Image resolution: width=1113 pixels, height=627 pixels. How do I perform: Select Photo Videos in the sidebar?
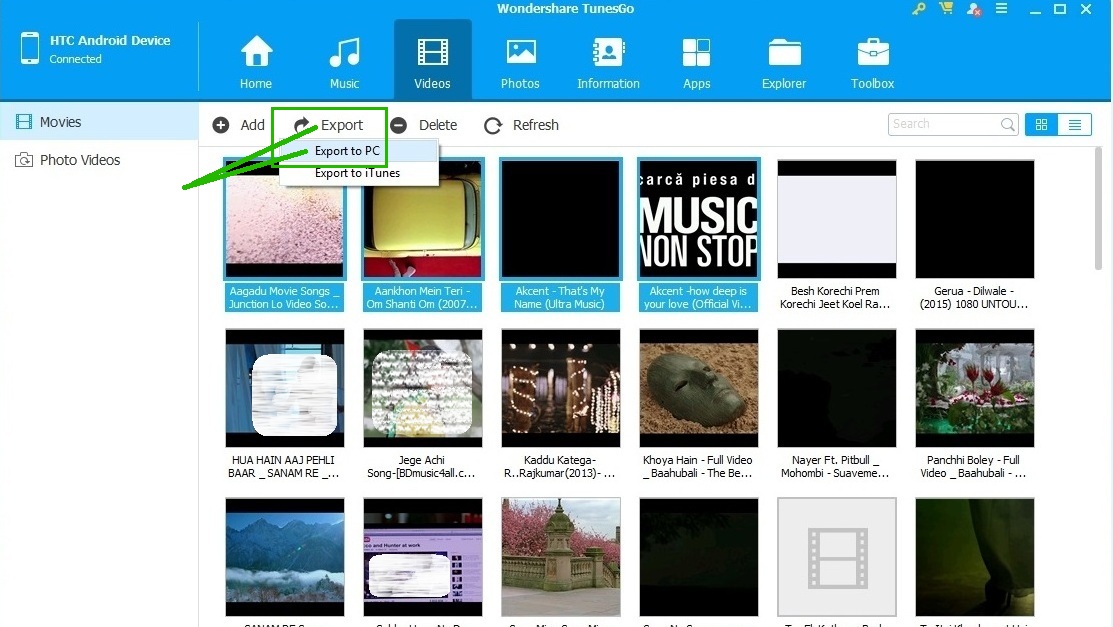[x=80, y=160]
